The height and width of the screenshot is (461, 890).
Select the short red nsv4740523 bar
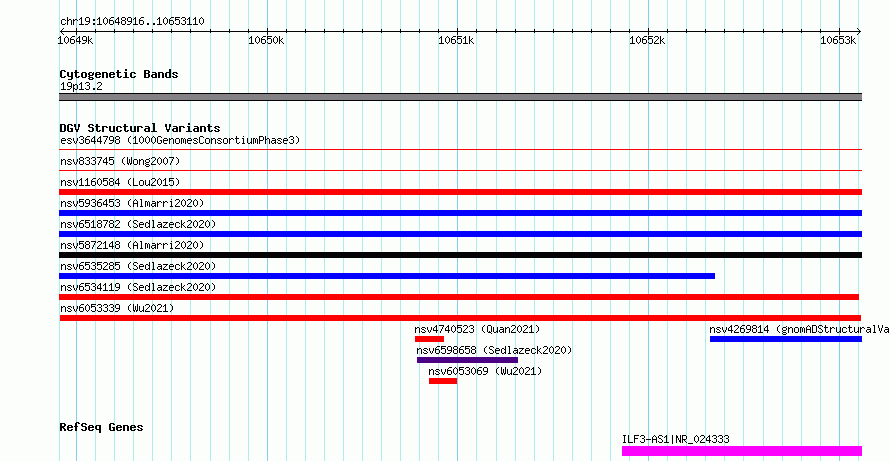click(x=429, y=339)
